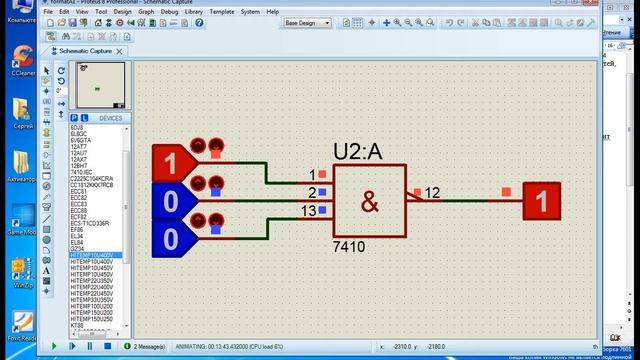The image size is (640, 360).
Task: Click the blue Help question mark icon
Action: pyautogui.click(x=199, y=23)
